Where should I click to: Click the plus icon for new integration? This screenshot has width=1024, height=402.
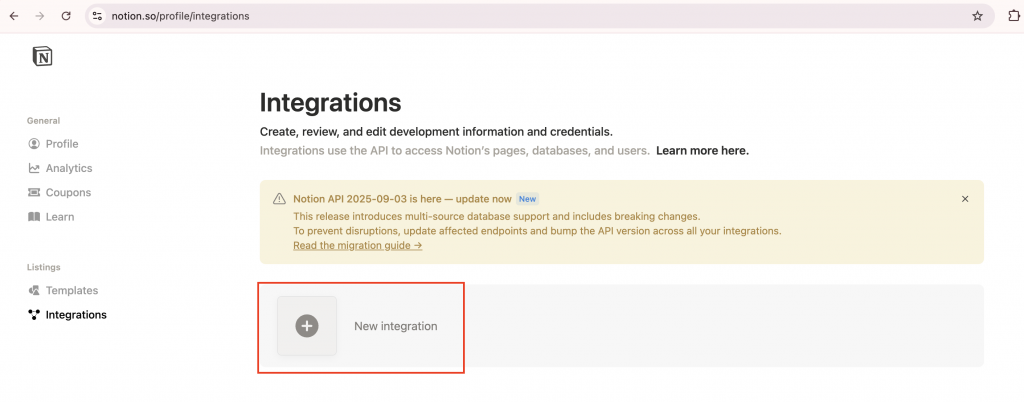click(307, 326)
